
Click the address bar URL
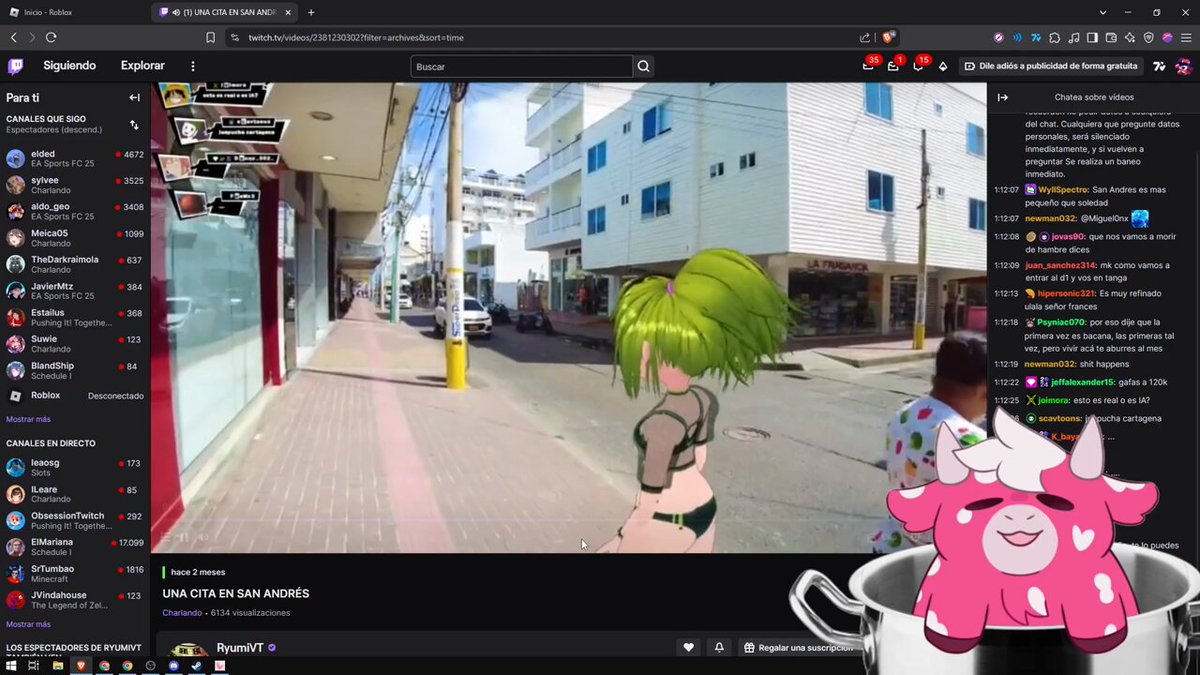pyautogui.click(x=358, y=37)
